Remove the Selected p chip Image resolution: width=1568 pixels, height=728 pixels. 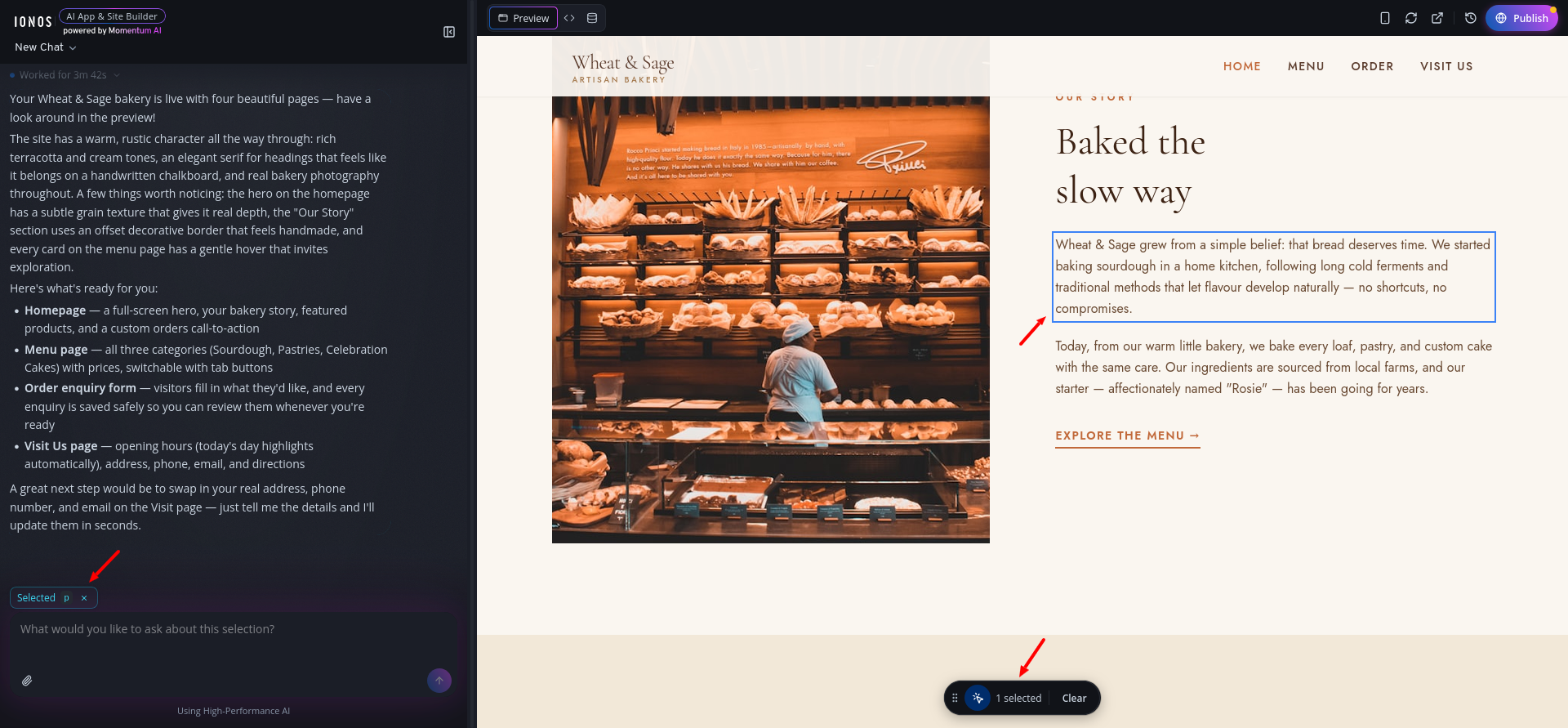point(84,598)
